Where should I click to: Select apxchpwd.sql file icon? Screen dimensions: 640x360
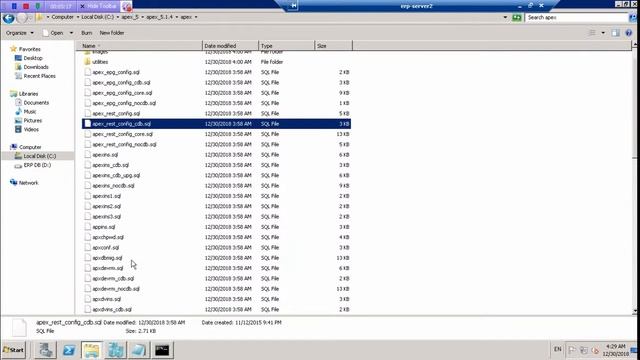pyautogui.click(x=87, y=237)
